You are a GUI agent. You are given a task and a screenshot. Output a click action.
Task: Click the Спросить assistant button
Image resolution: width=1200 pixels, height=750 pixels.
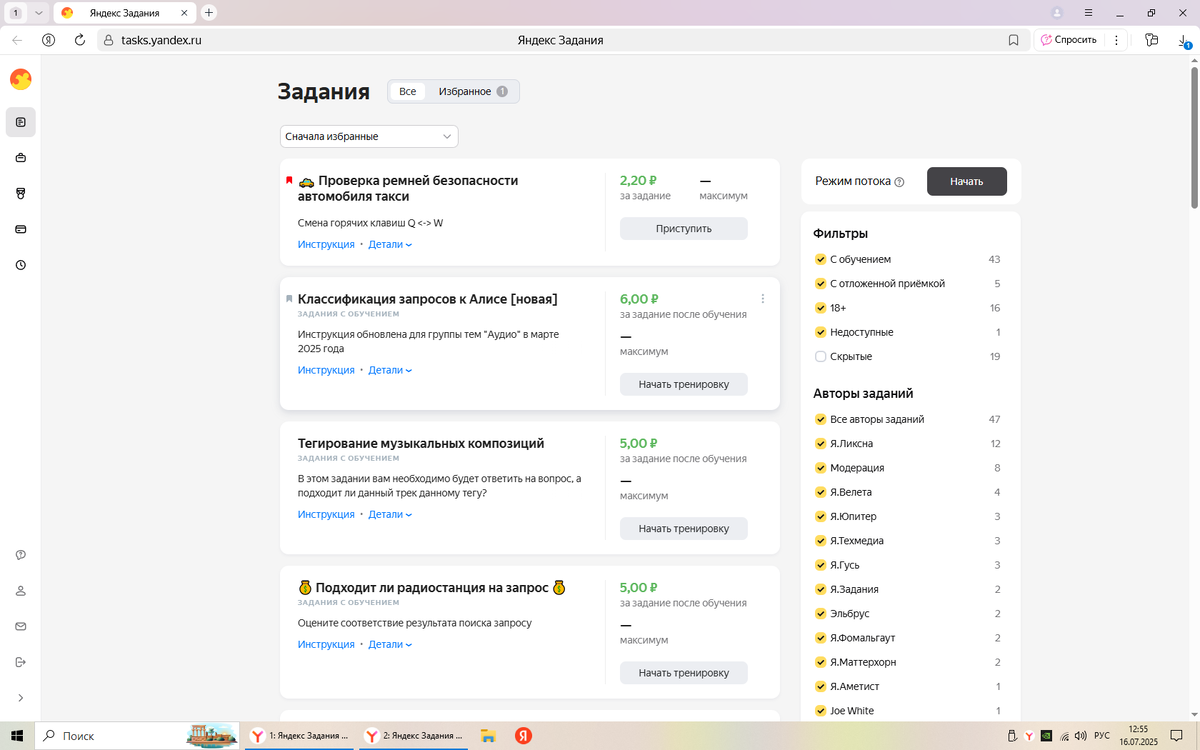pyautogui.click(x=1068, y=40)
